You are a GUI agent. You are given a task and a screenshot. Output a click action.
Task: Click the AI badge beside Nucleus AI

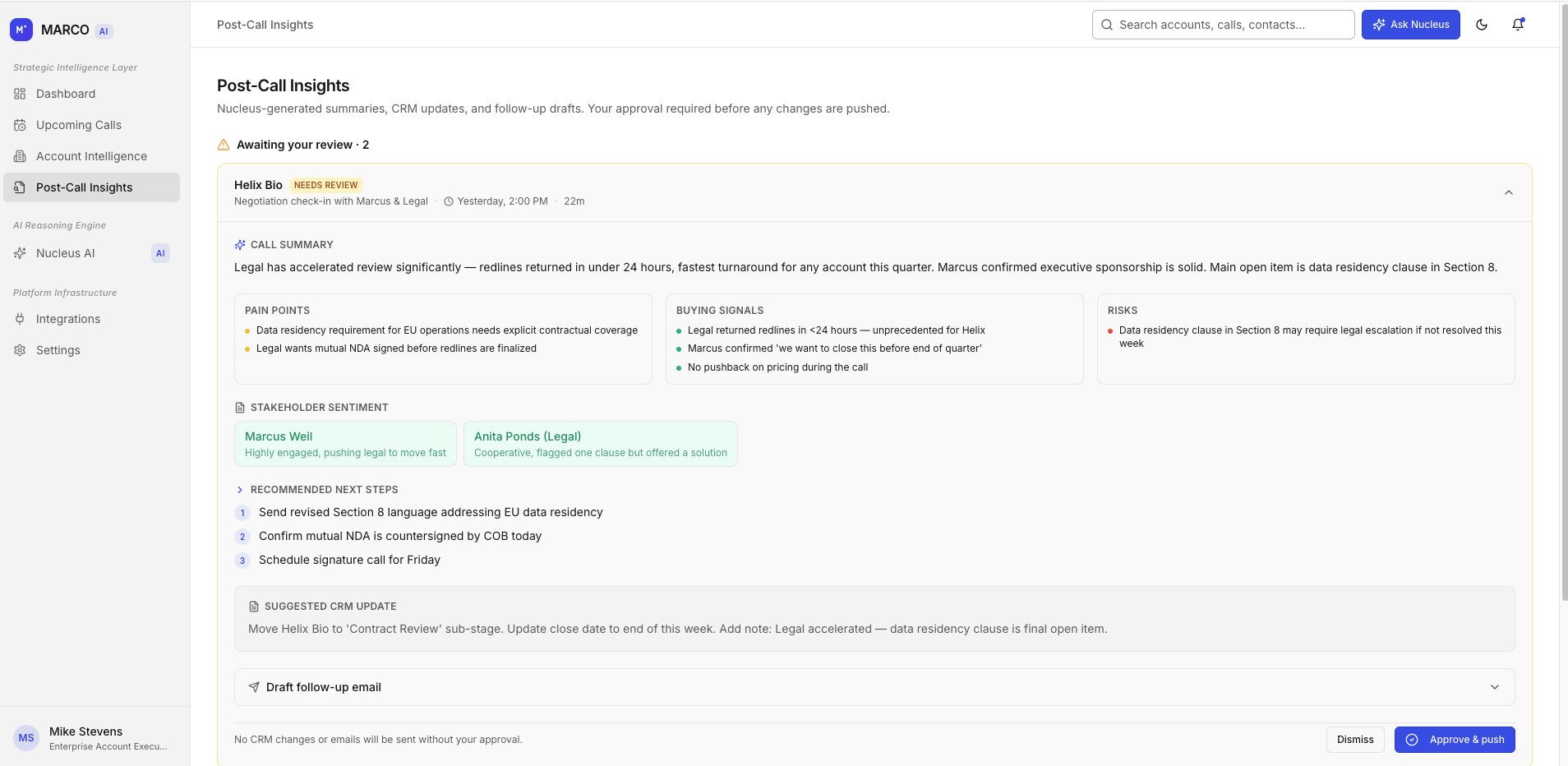click(160, 253)
